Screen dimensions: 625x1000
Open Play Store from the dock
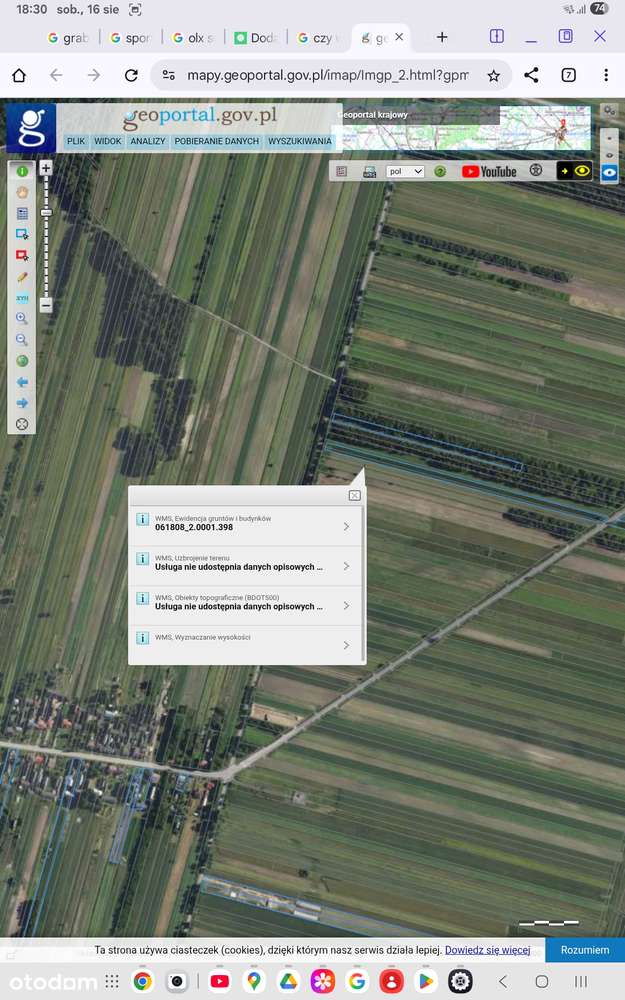(x=426, y=981)
